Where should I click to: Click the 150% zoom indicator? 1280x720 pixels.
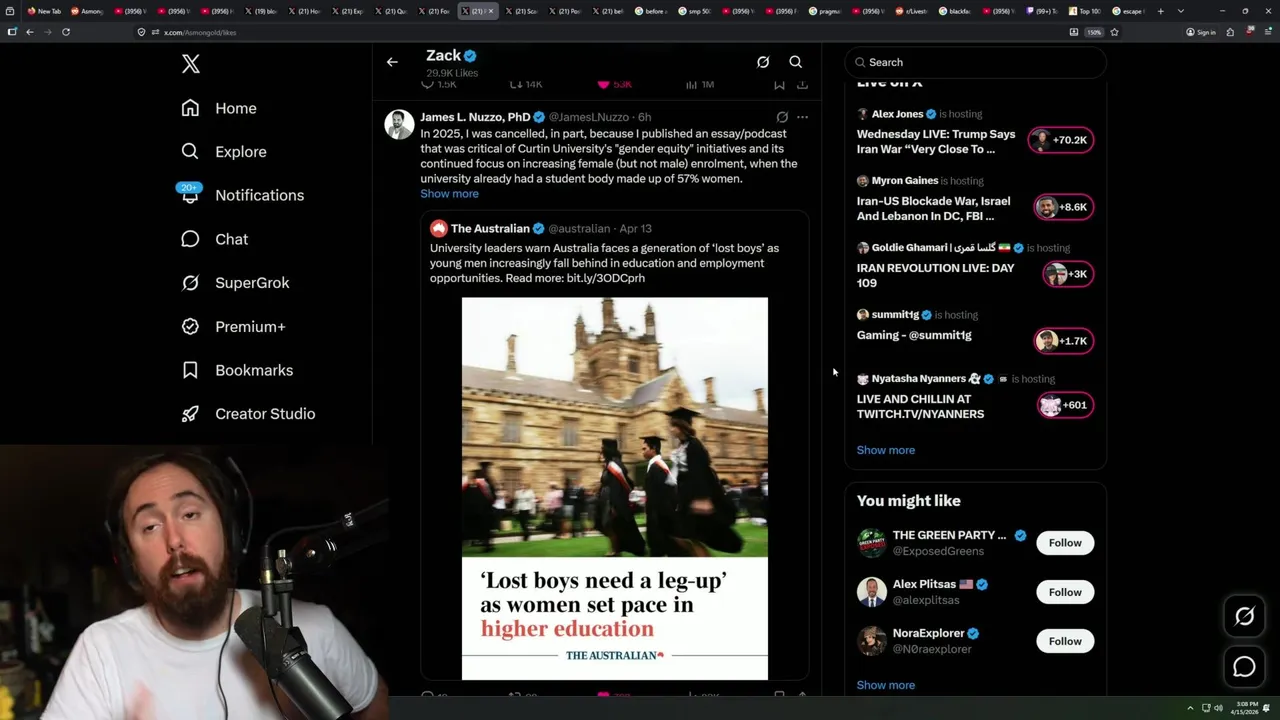point(1094,32)
